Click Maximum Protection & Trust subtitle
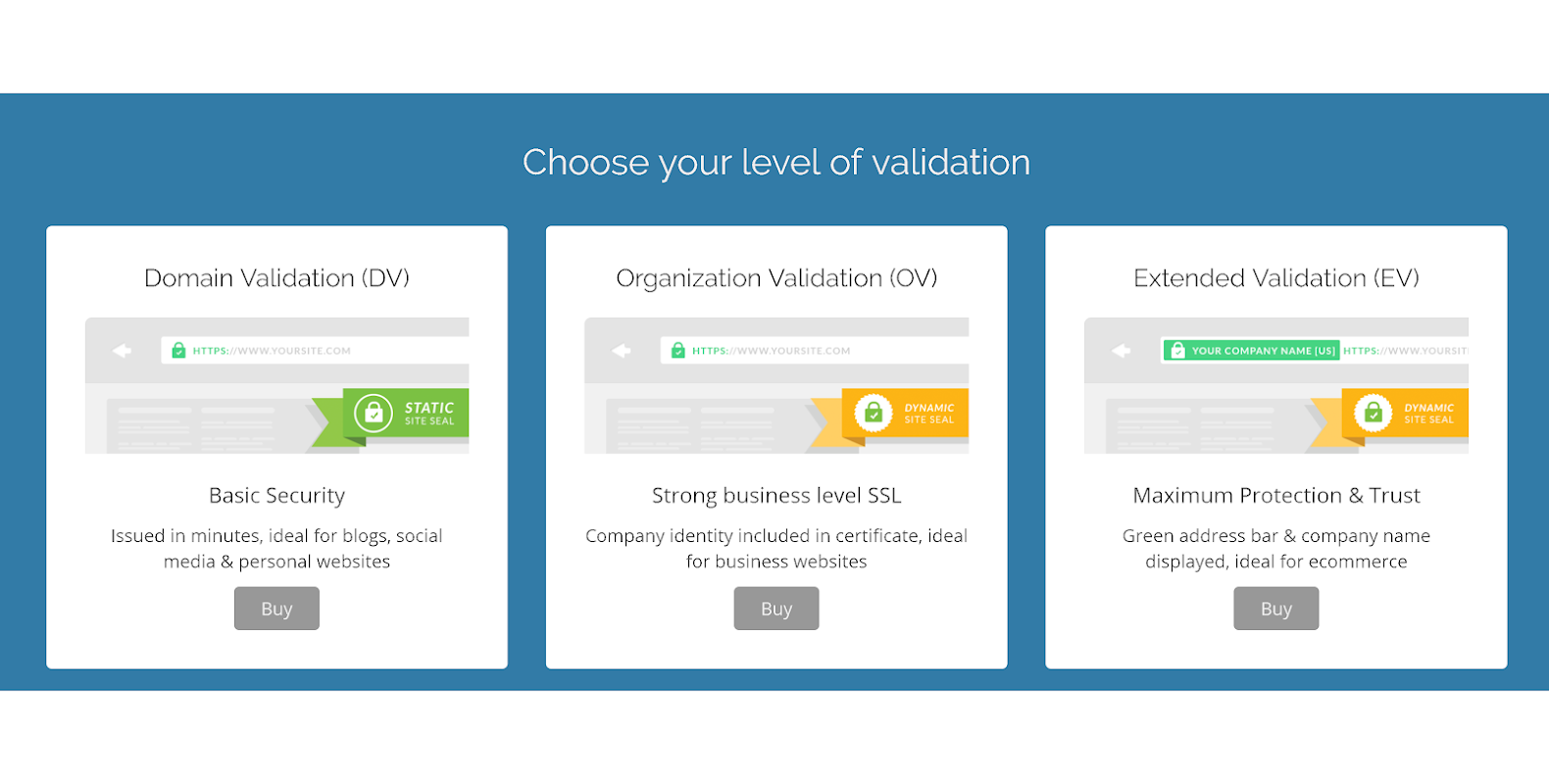Image resolution: width=1549 pixels, height=784 pixels. pyautogui.click(x=1275, y=496)
